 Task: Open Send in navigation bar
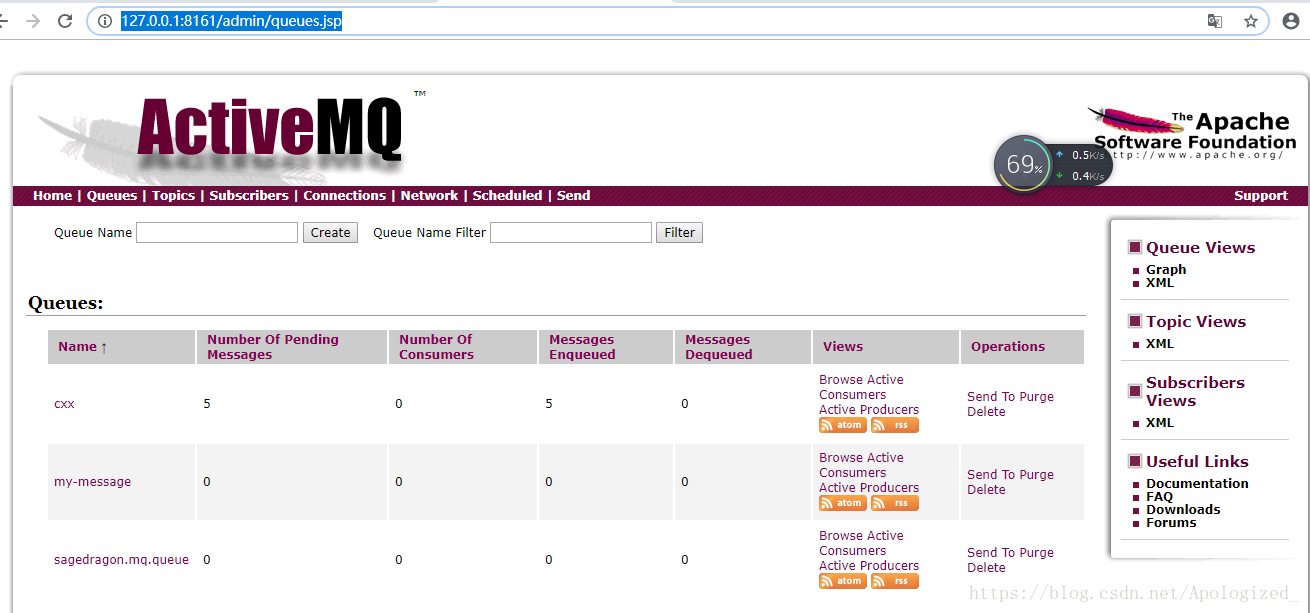pos(573,196)
